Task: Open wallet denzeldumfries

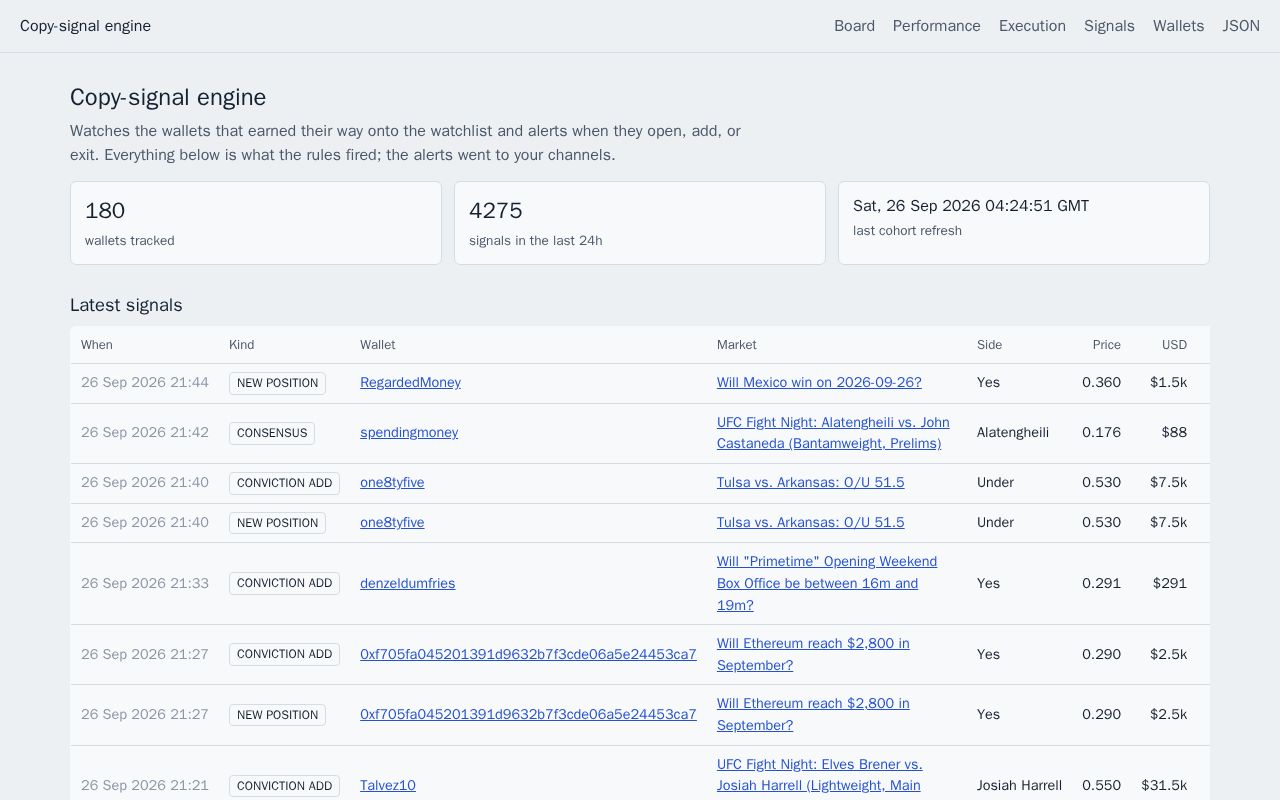Action: 407,584
